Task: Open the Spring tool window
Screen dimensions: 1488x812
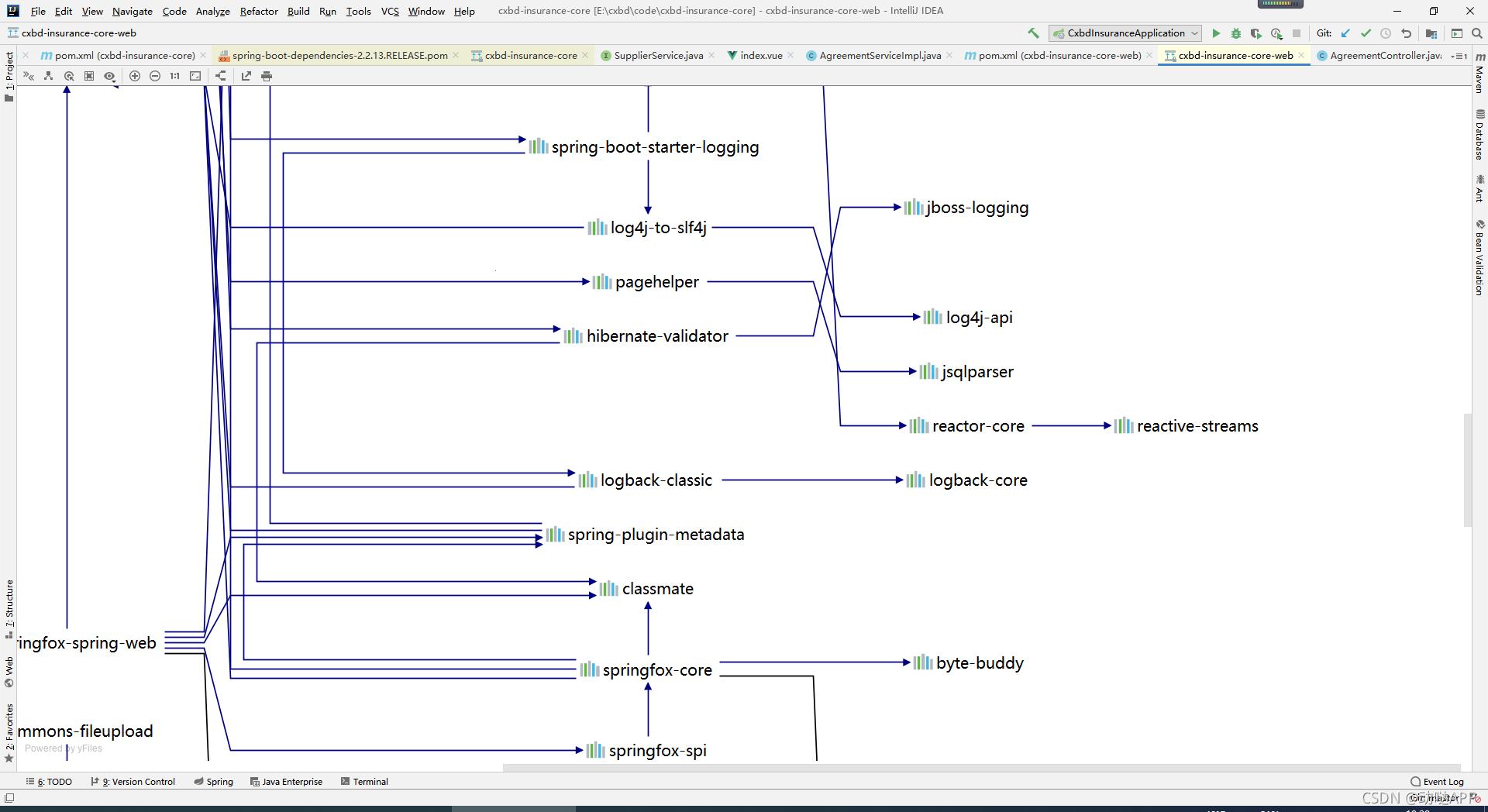Action: [214, 782]
